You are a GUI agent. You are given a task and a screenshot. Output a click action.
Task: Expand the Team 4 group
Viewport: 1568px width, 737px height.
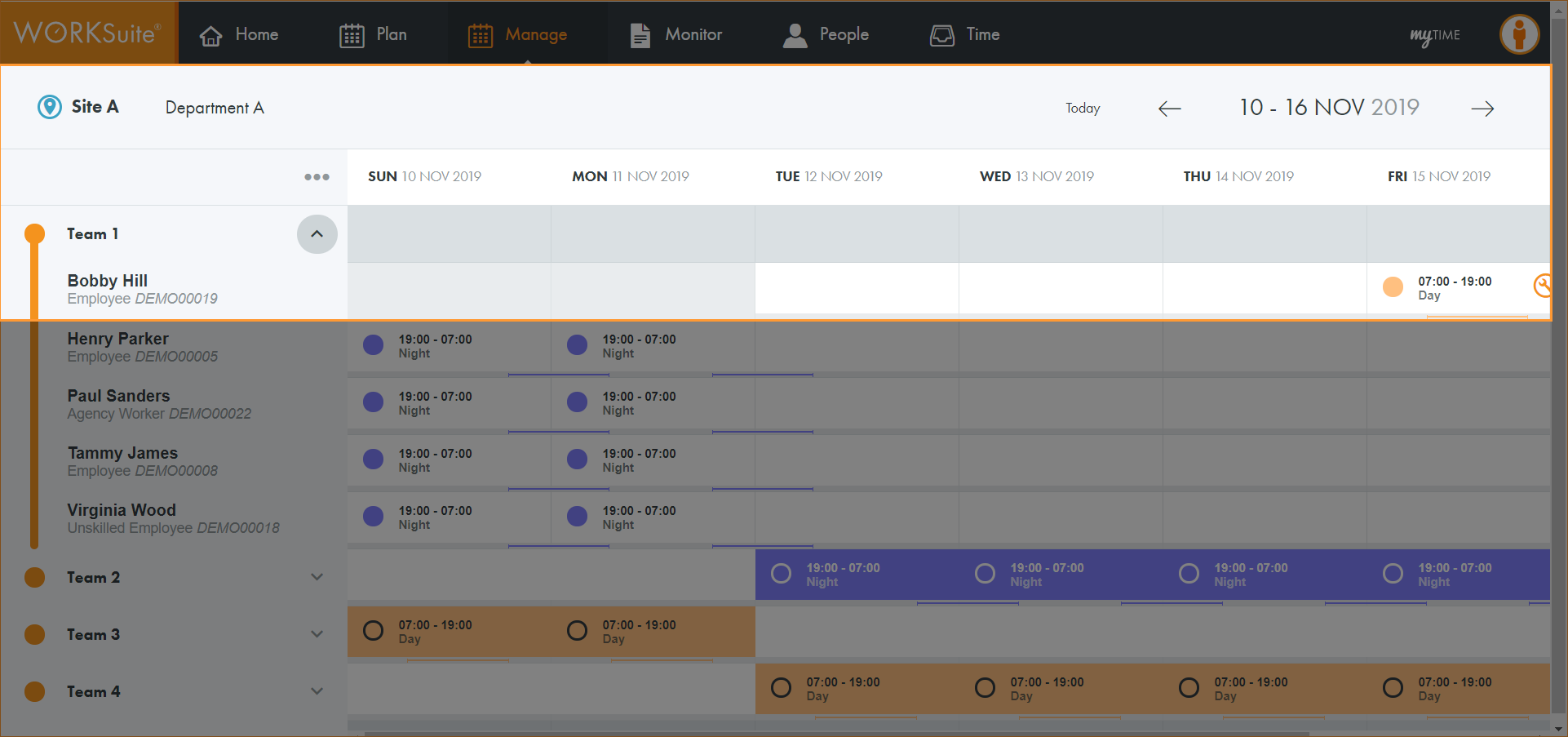(317, 691)
